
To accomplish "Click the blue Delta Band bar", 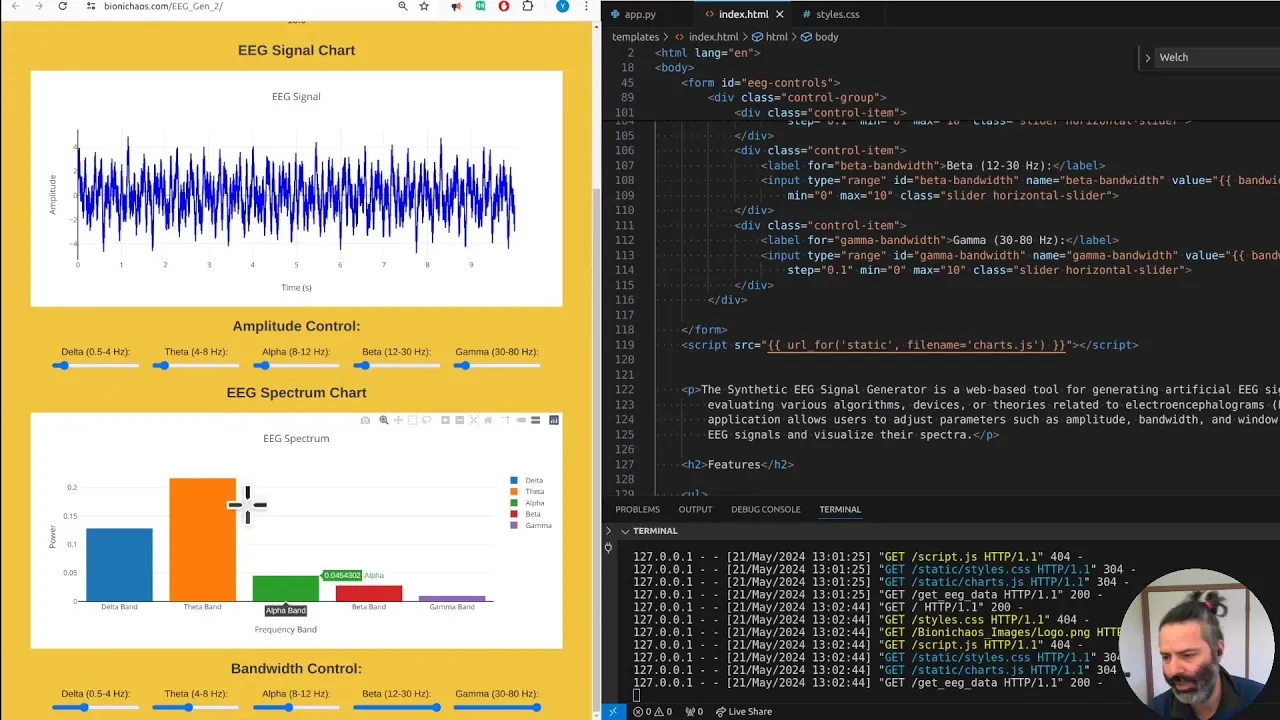I will (x=119, y=565).
